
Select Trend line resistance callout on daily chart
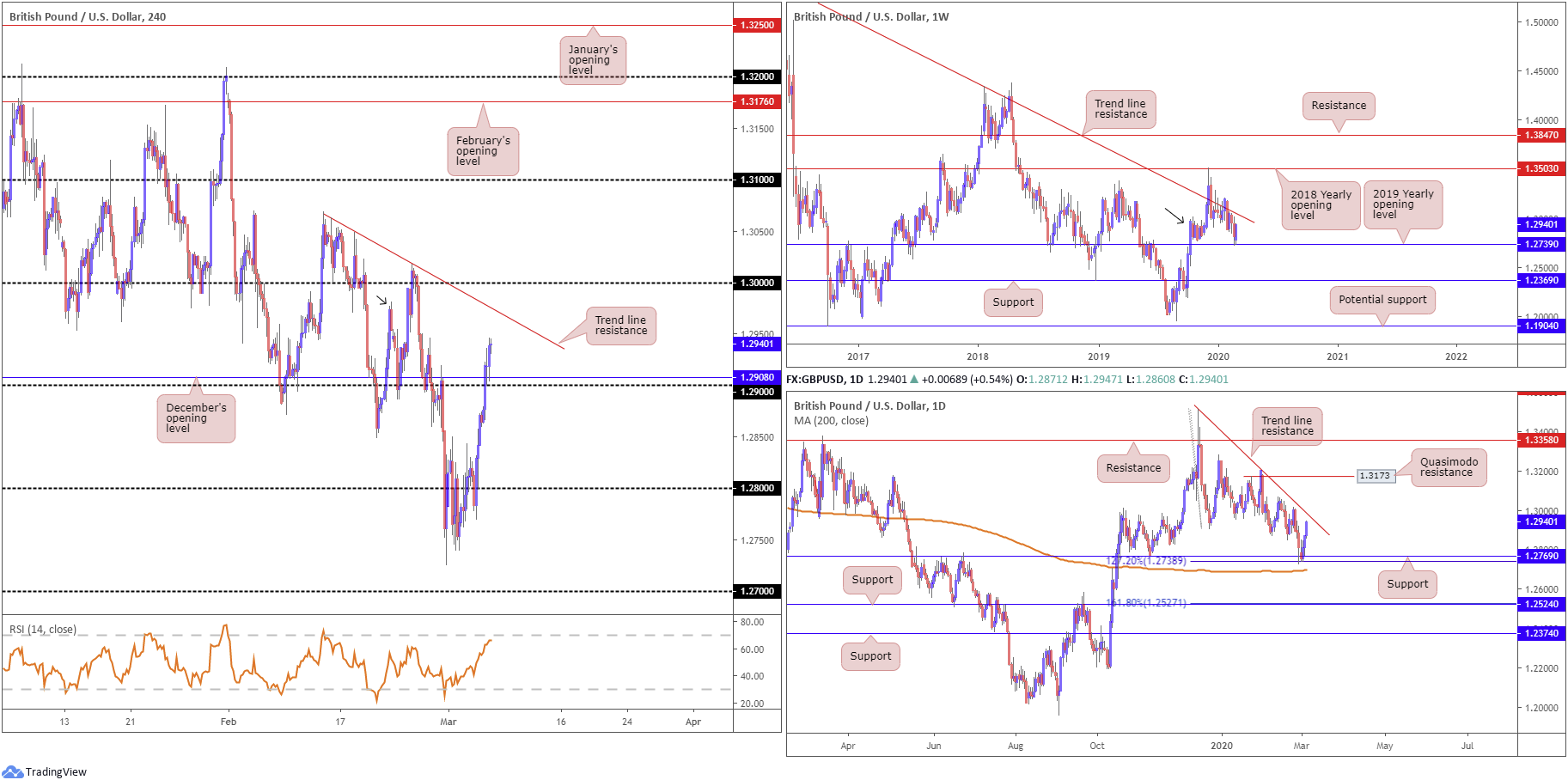[x=1287, y=426]
